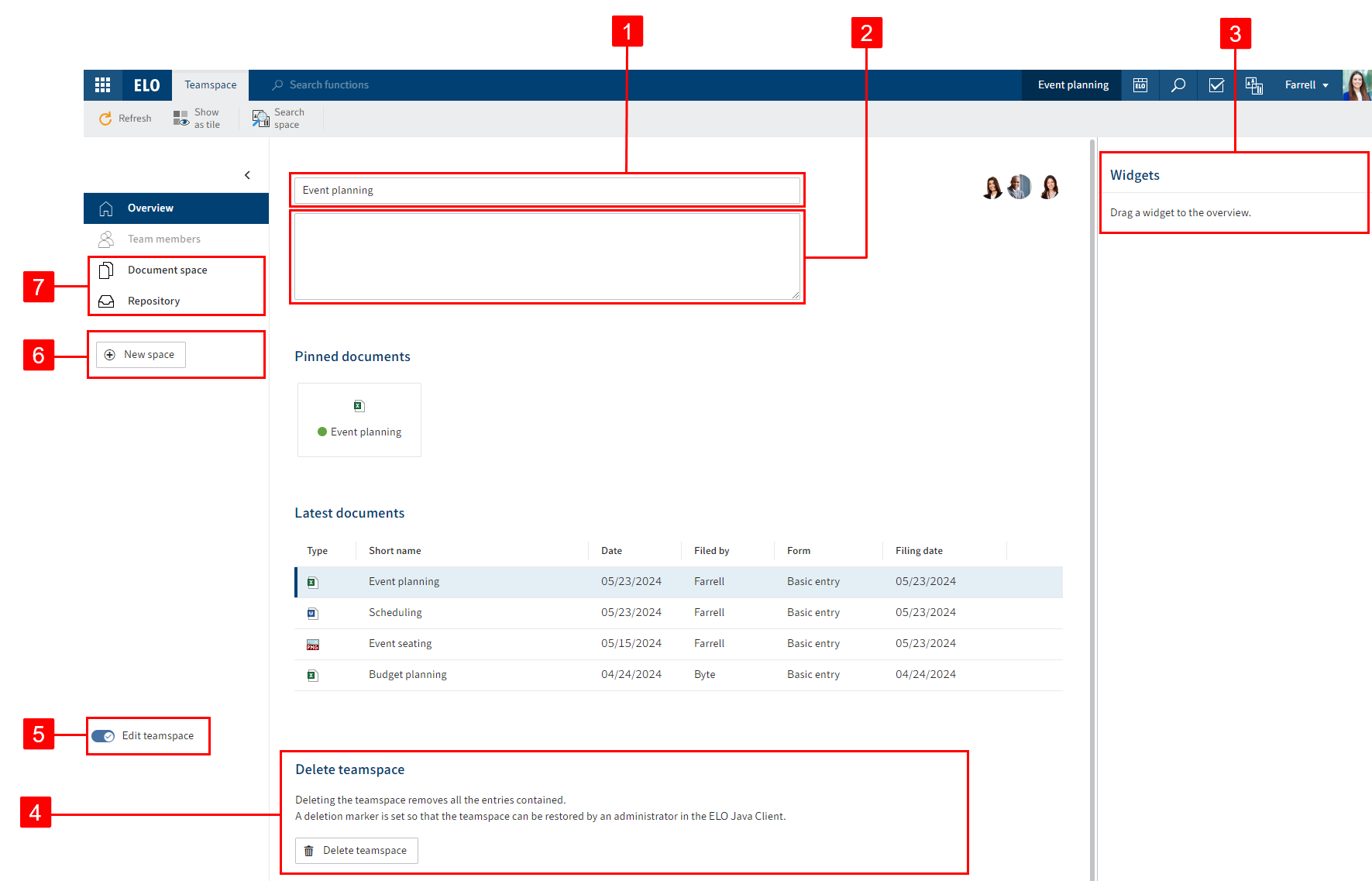Sort by the Form column header
The height and width of the screenshot is (881, 1372).
coord(799,551)
